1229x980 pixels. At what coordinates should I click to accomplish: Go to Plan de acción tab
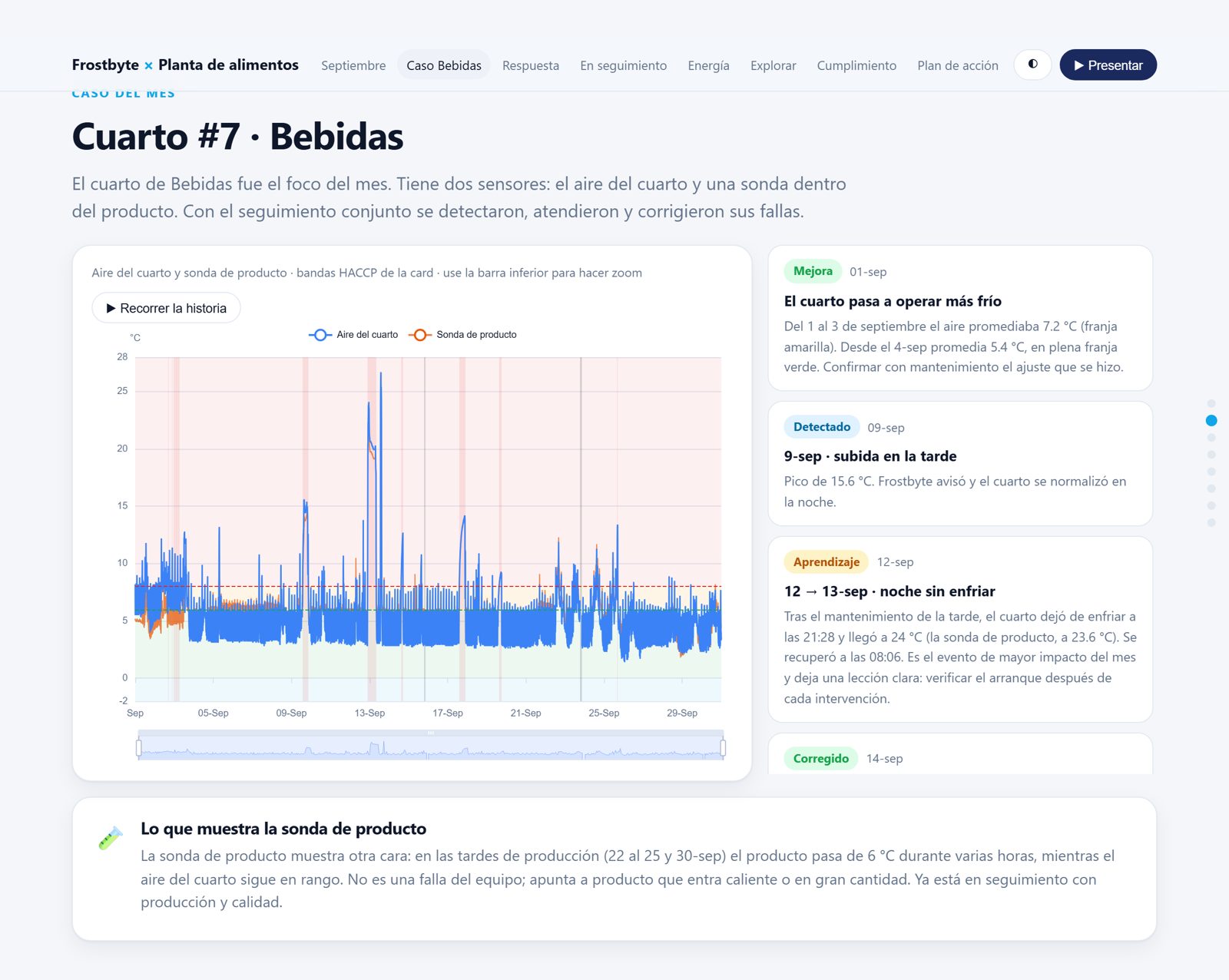point(958,65)
